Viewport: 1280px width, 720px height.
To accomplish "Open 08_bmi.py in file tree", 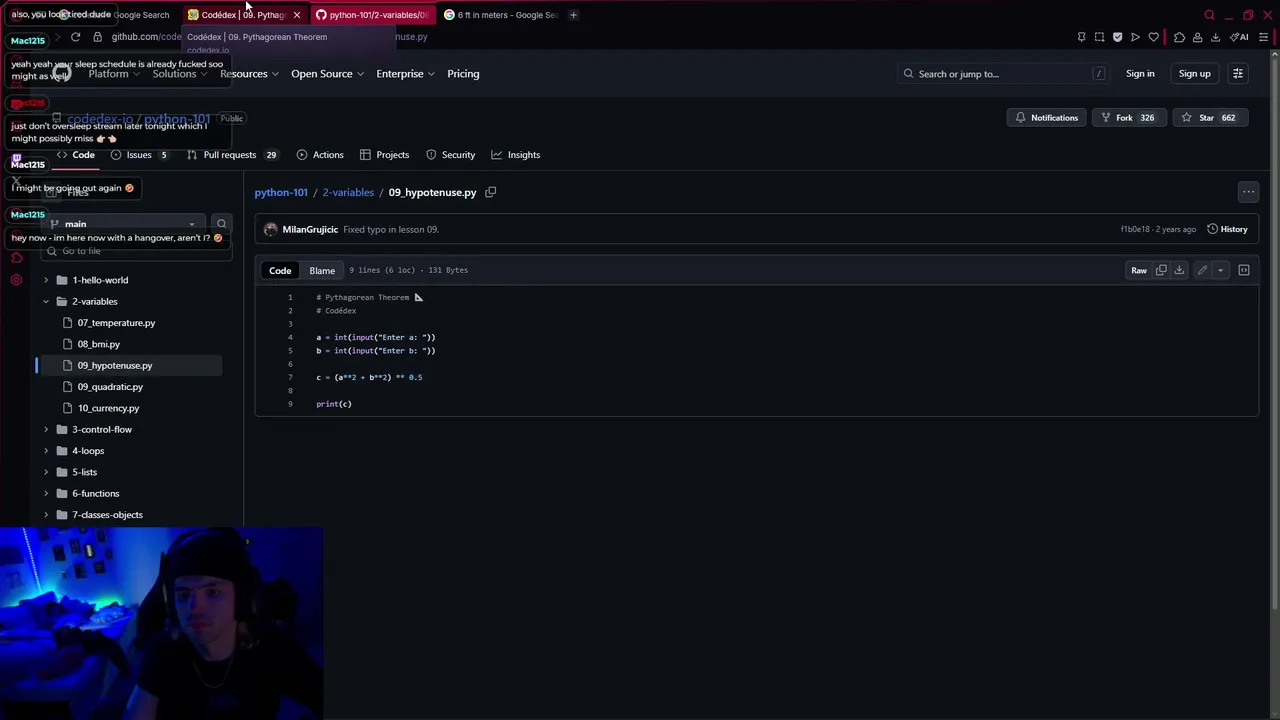I will pos(99,344).
